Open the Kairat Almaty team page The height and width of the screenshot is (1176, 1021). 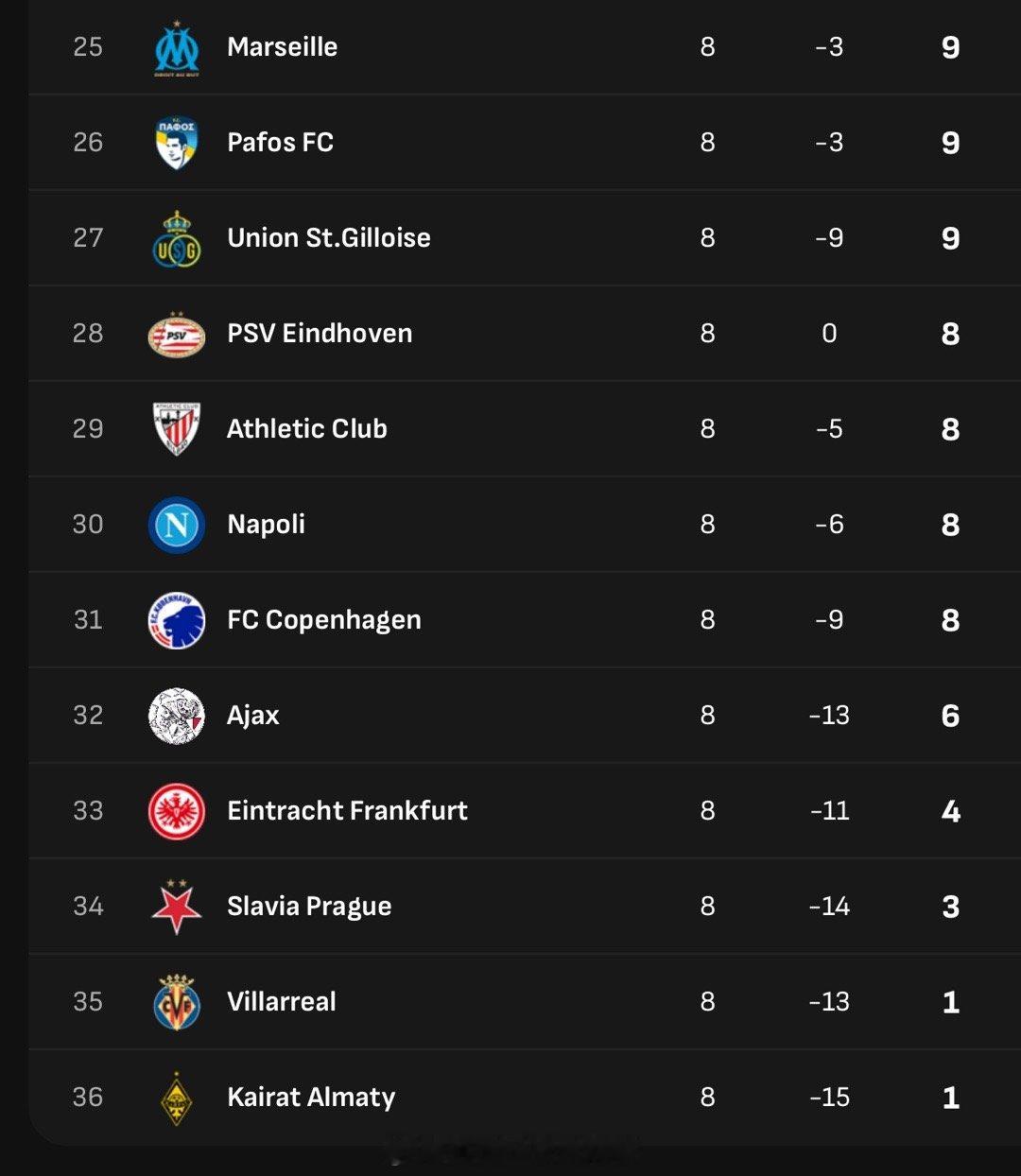(311, 1098)
